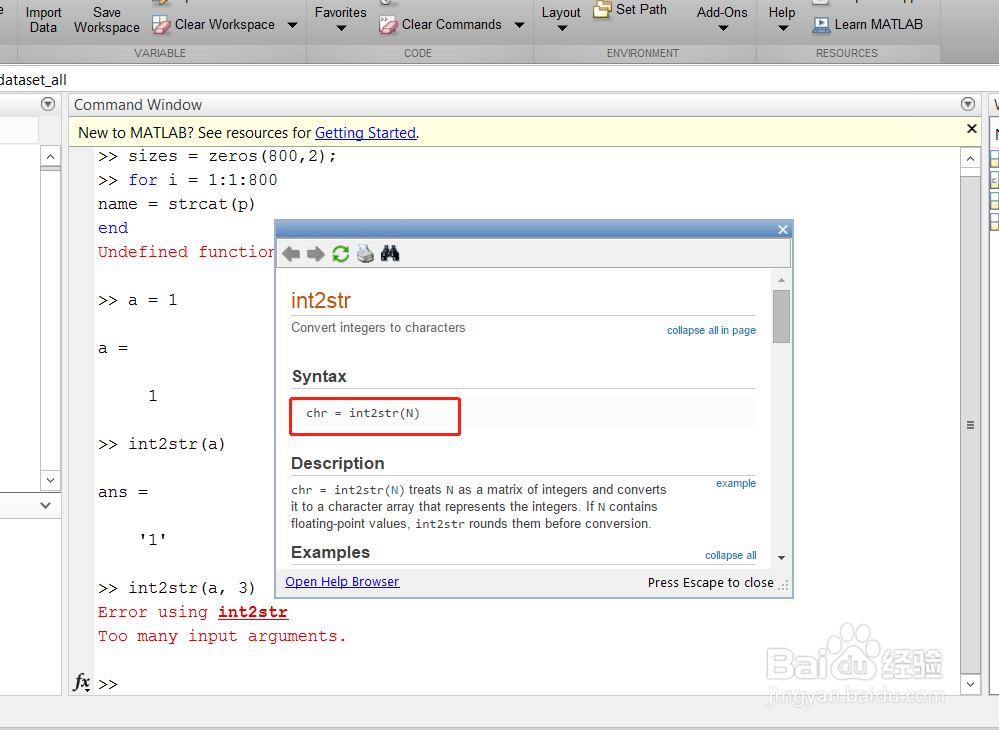The image size is (999, 730).
Task: Click help popup resize grip corner
Action: pos(784,585)
